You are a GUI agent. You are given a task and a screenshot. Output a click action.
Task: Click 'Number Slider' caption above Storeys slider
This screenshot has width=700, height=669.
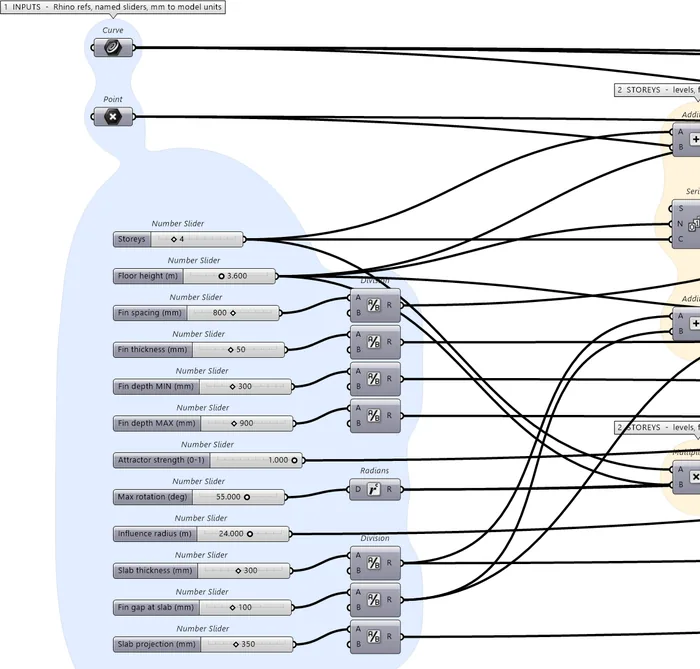(x=178, y=224)
